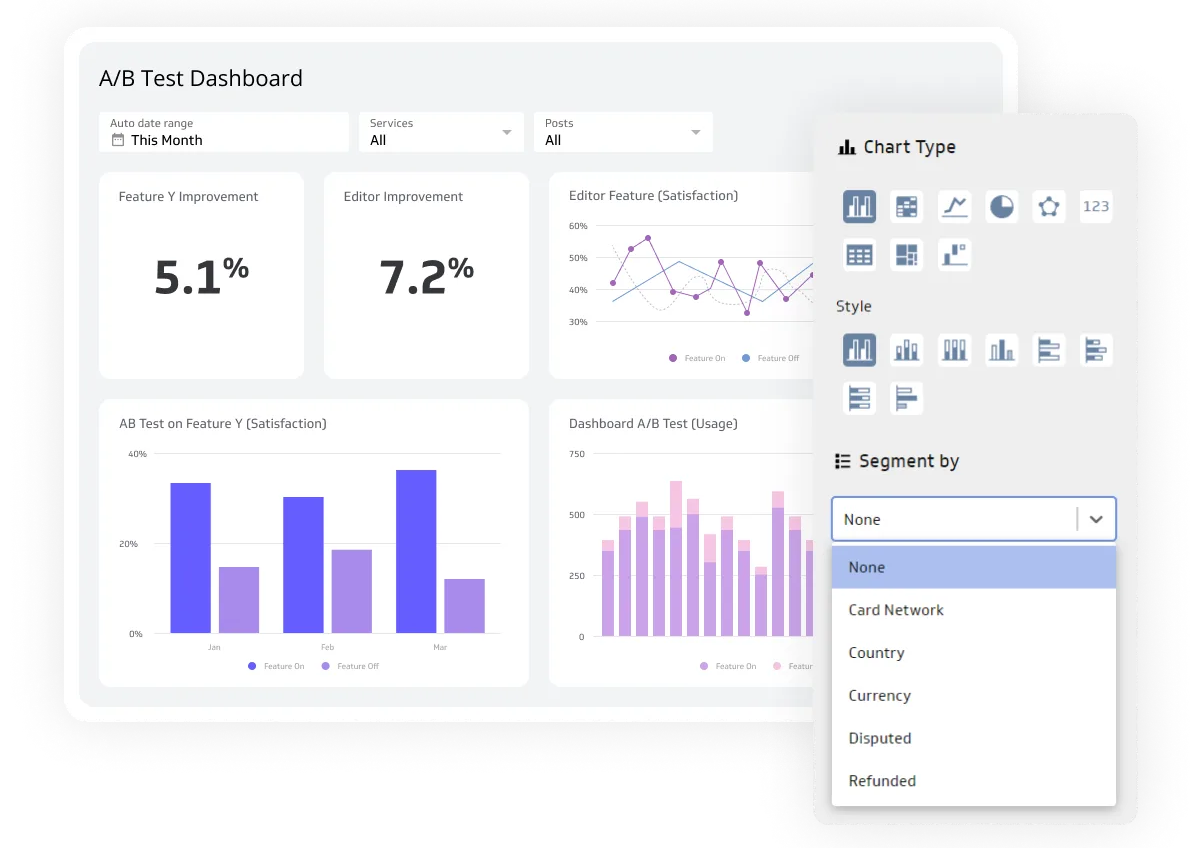Choose the pie chart type
Image resolution: width=1202 pixels, height=848 pixels.
(x=1001, y=206)
